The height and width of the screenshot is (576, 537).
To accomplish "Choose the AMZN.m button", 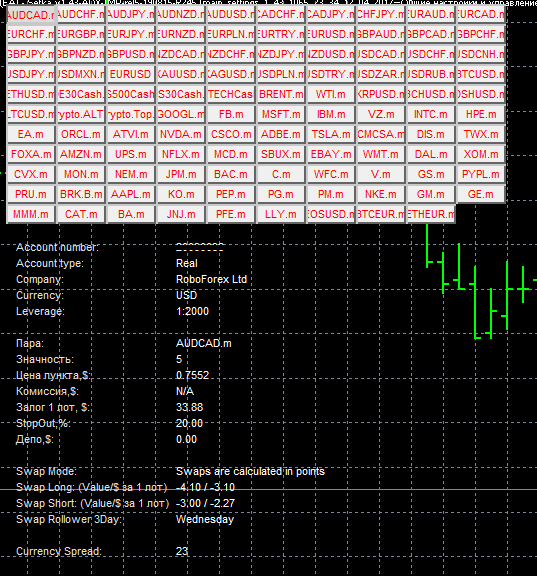I will point(81,154).
